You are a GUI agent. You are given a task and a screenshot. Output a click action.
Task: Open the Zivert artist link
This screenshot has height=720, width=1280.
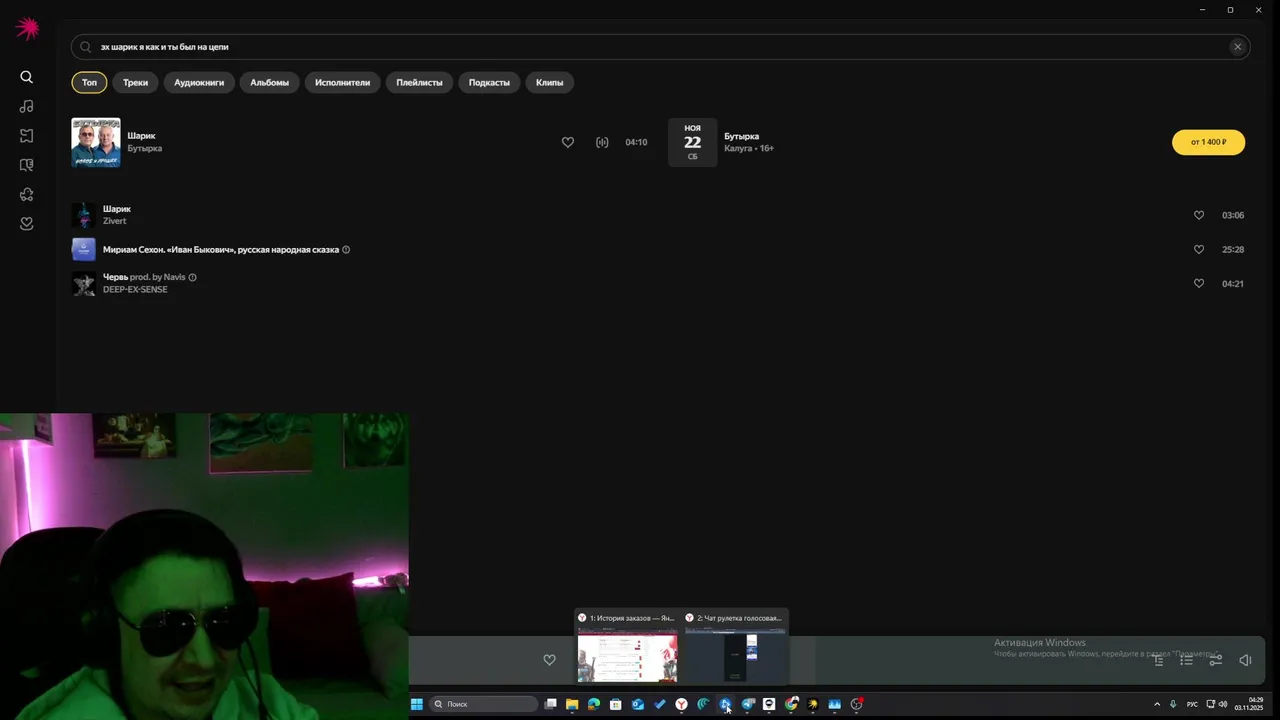coord(114,221)
